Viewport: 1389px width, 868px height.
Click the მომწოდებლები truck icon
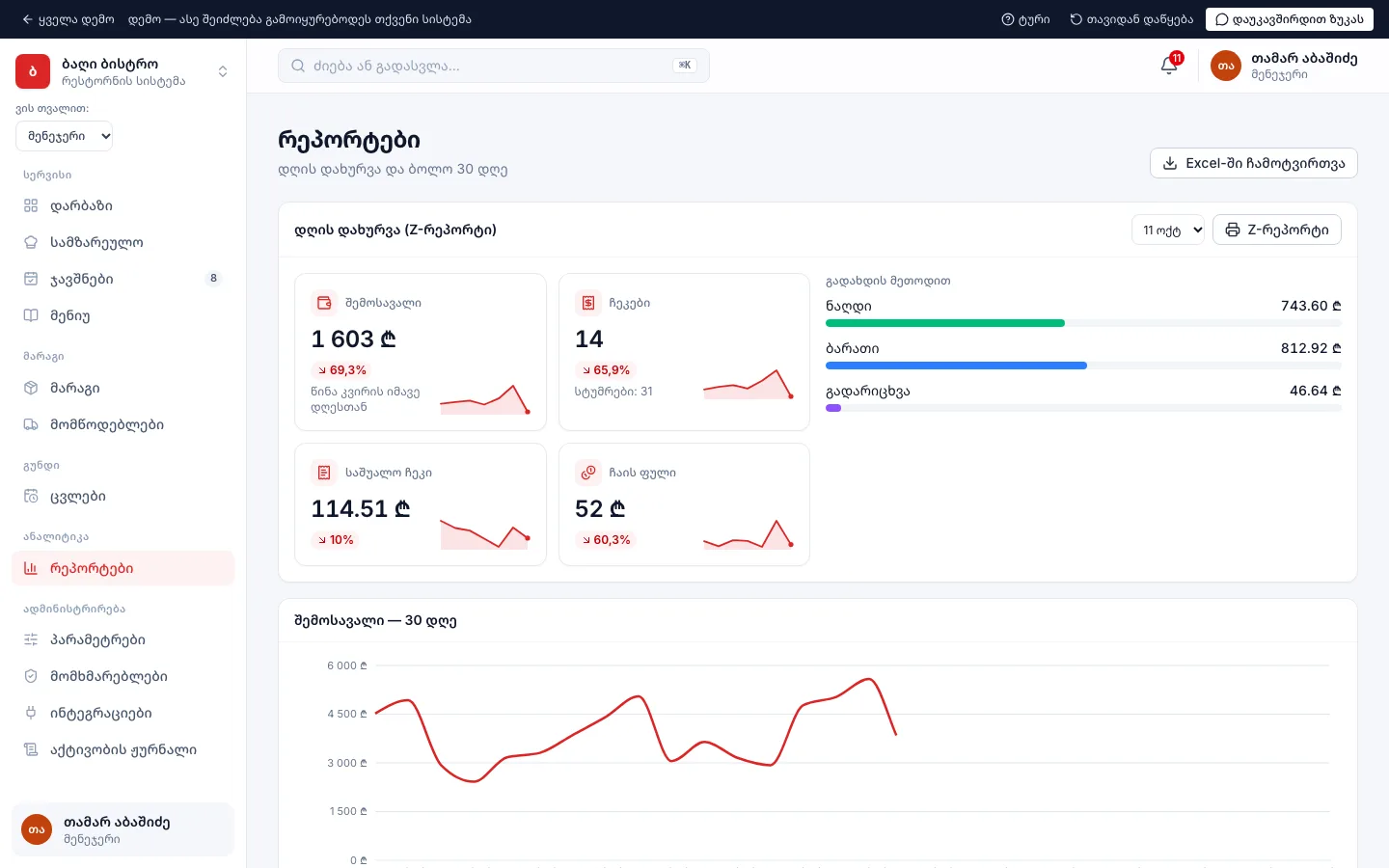(x=31, y=424)
